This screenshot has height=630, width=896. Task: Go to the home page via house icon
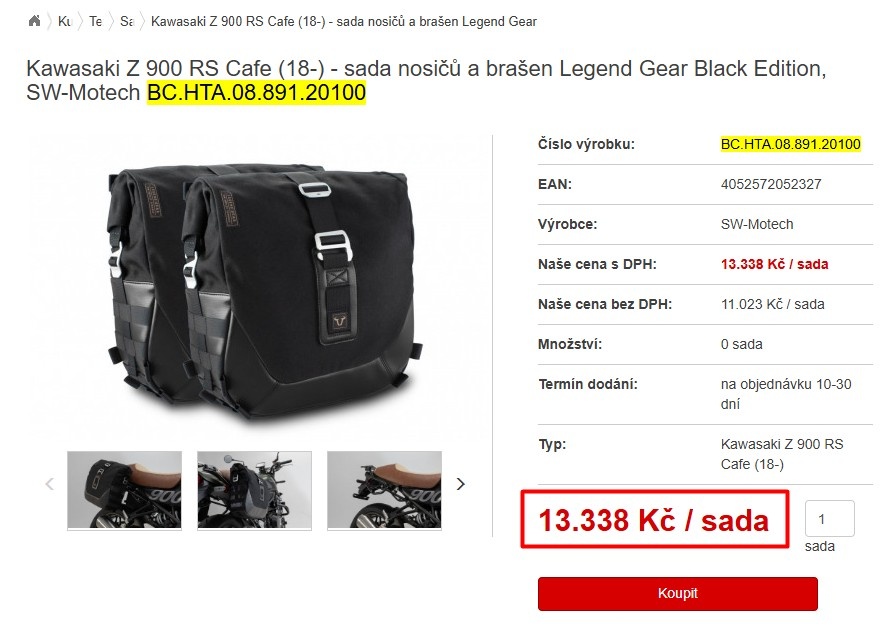(34, 21)
